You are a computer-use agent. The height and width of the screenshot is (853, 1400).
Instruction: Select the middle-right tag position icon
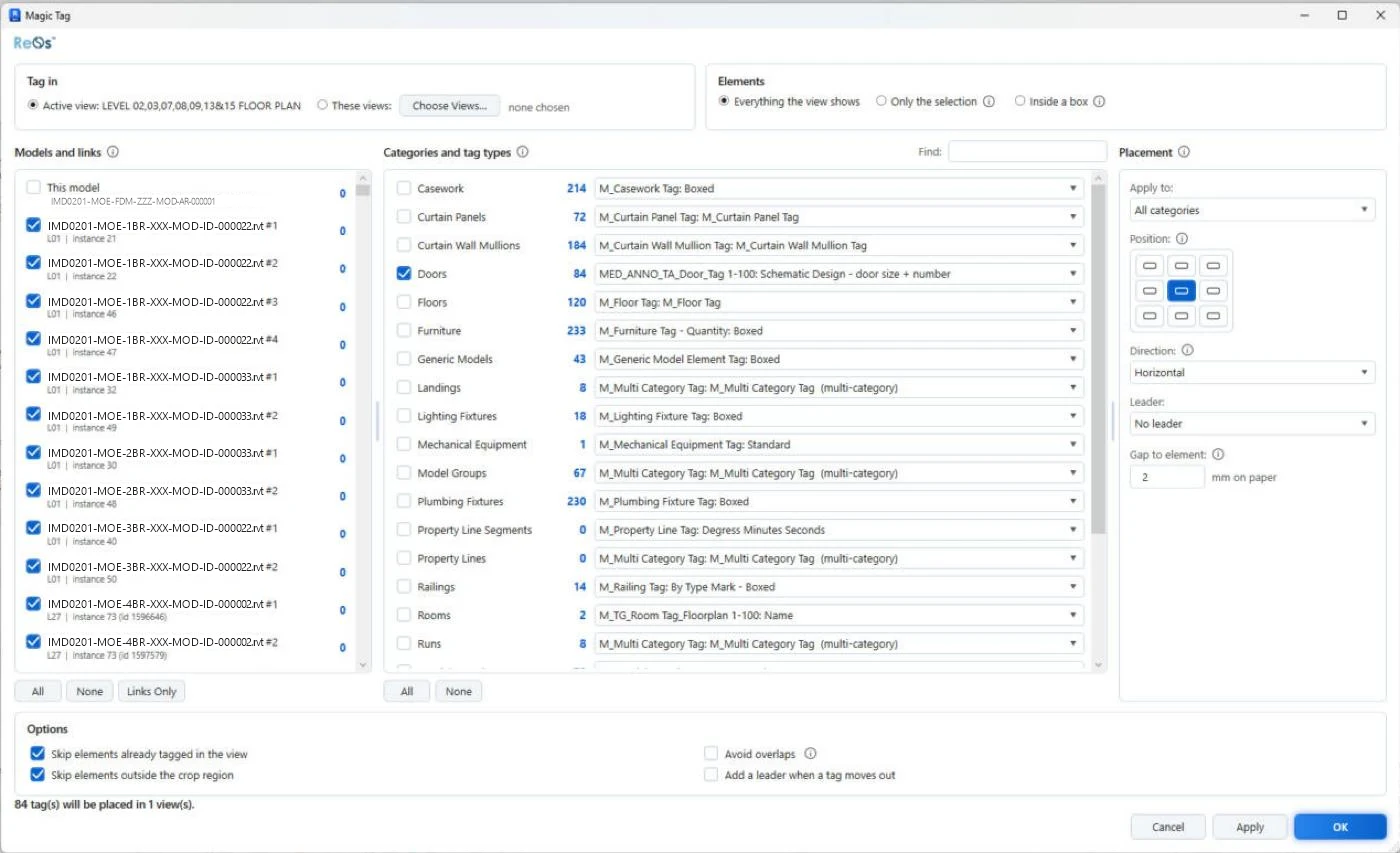pyautogui.click(x=1213, y=291)
